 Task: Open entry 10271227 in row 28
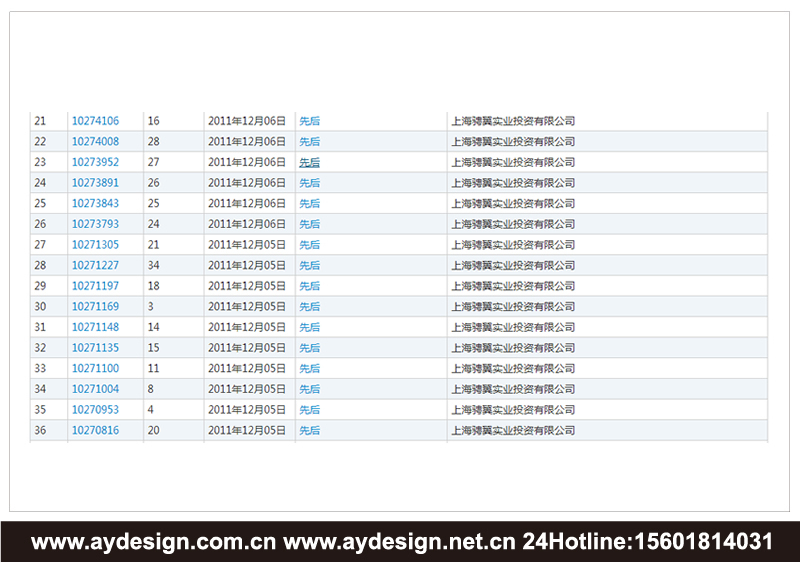point(95,266)
